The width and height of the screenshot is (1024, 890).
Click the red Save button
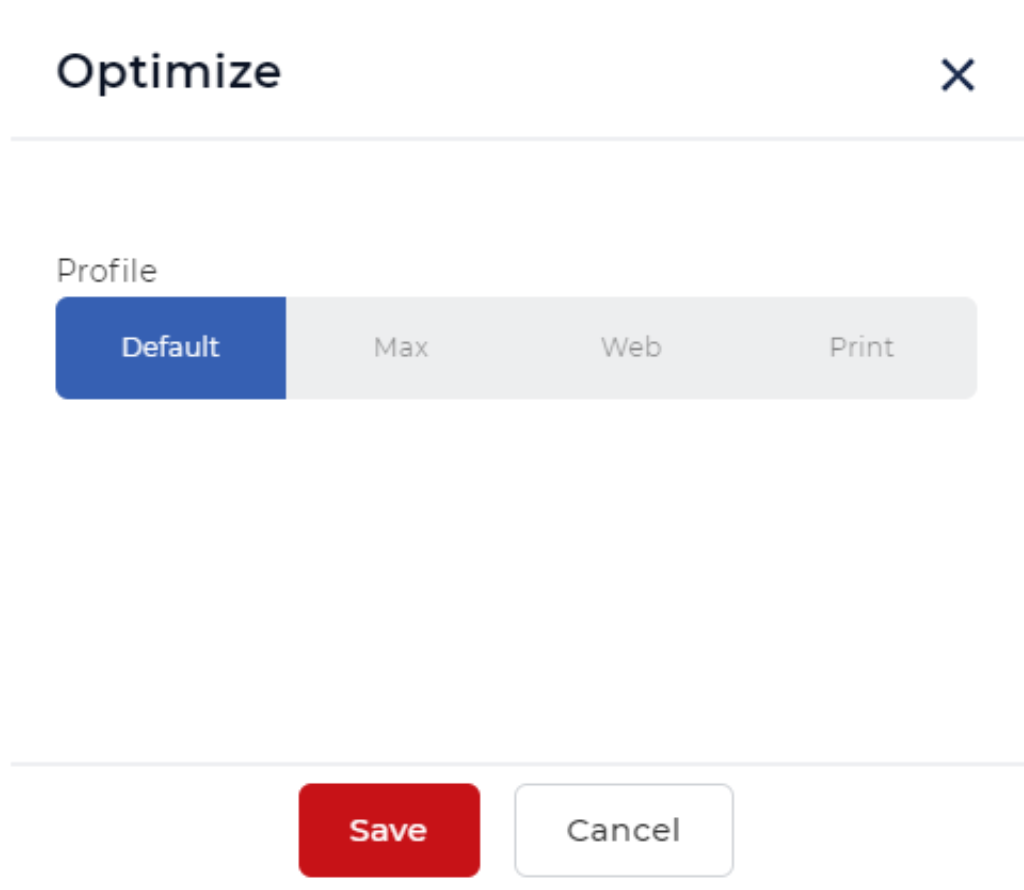click(388, 830)
